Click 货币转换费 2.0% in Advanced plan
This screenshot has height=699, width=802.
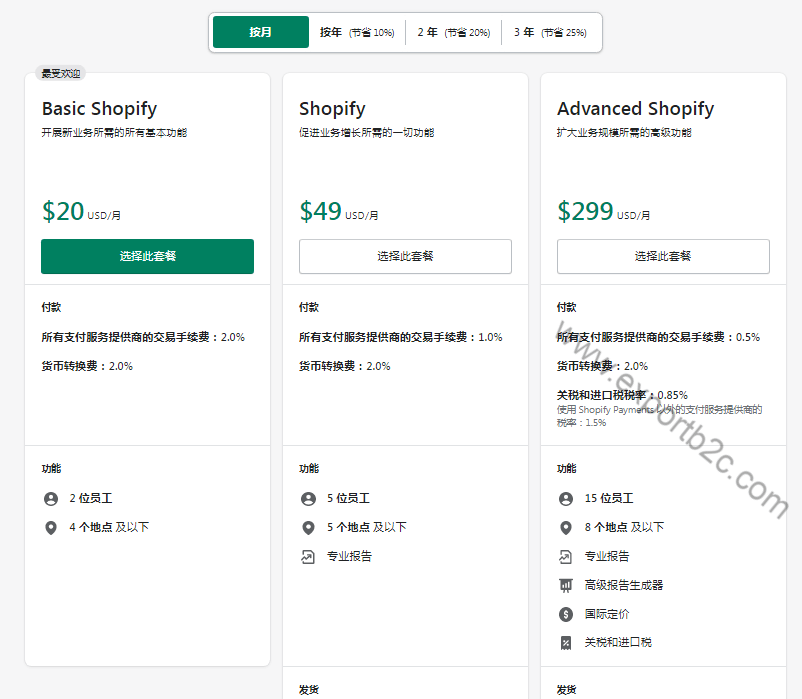tap(602, 366)
